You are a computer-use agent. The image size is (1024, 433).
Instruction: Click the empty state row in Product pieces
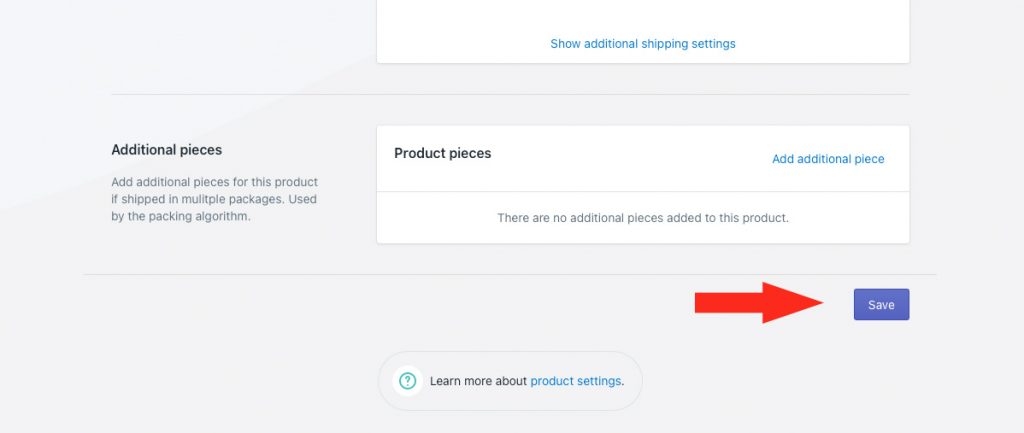[643, 217]
